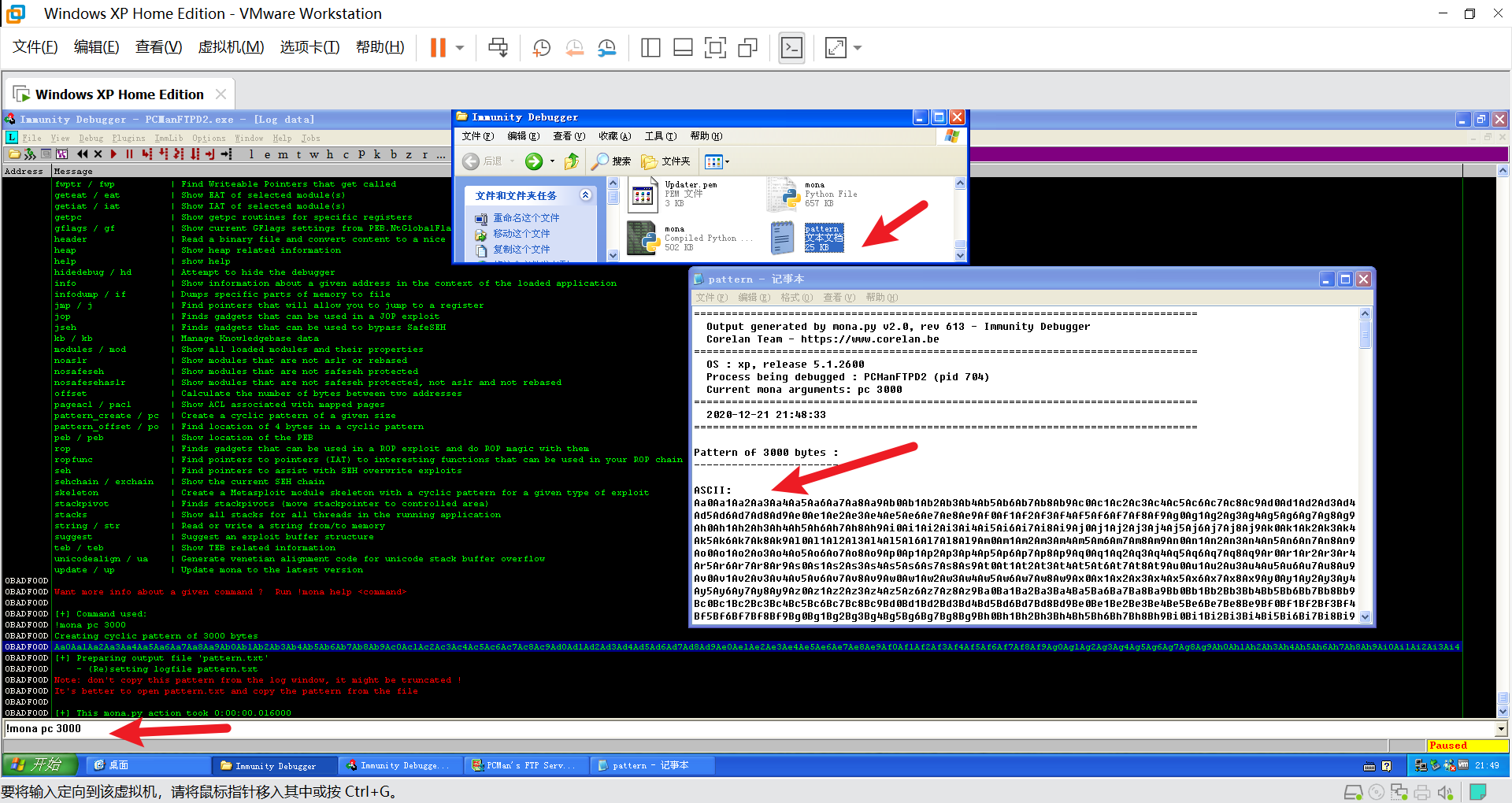Click the console view icon in VMware toolbar

pos(791,48)
